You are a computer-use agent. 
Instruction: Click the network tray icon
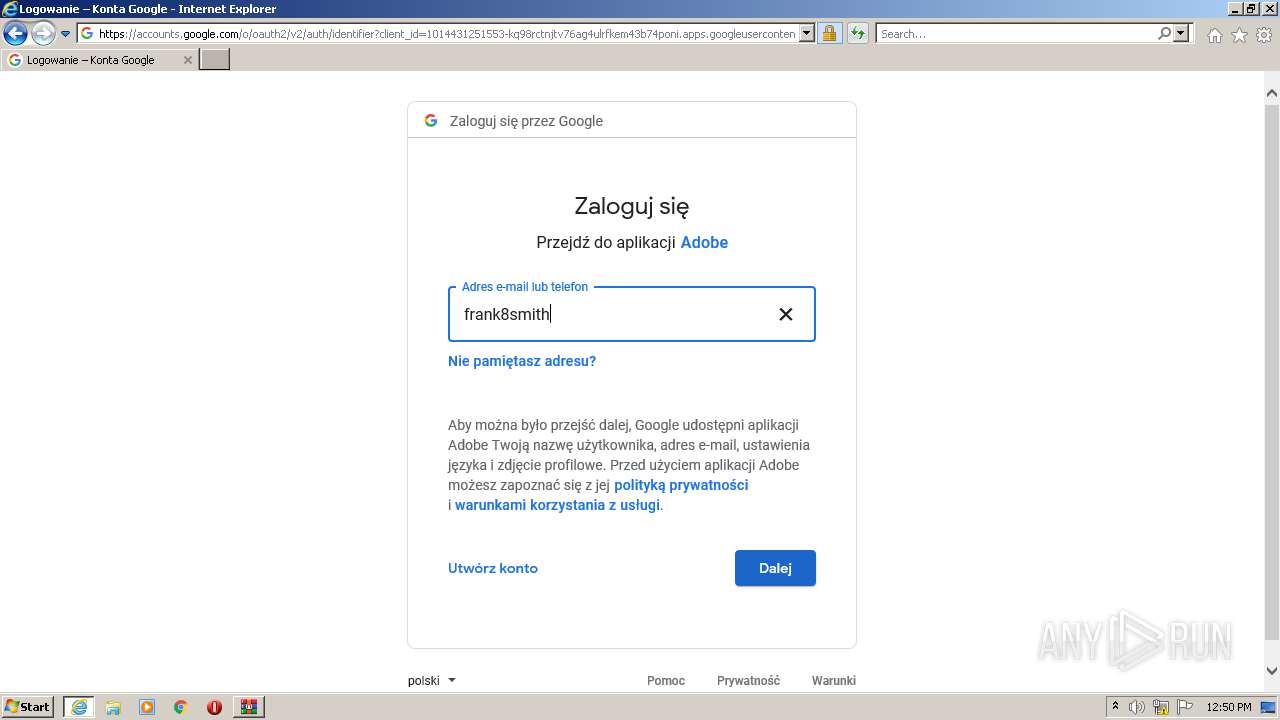click(x=1161, y=707)
